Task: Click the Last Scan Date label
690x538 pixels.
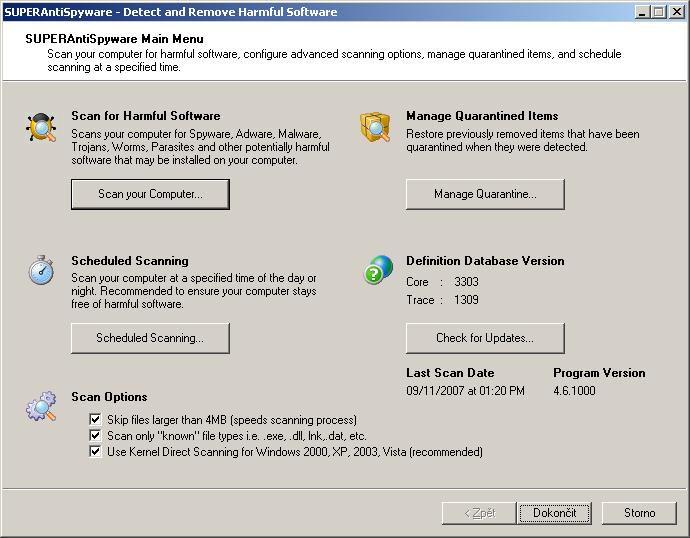Action: pyautogui.click(x=450, y=373)
